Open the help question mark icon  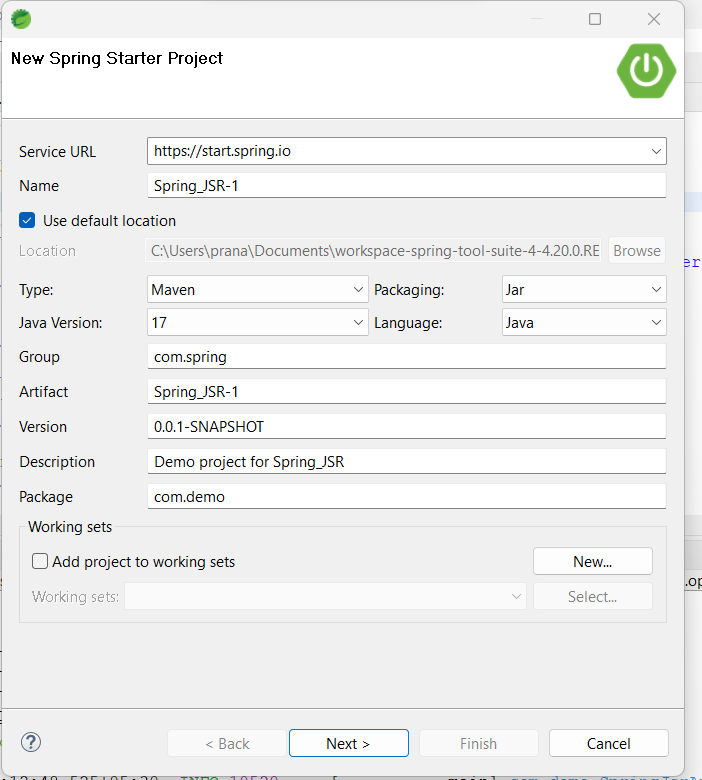point(31,742)
